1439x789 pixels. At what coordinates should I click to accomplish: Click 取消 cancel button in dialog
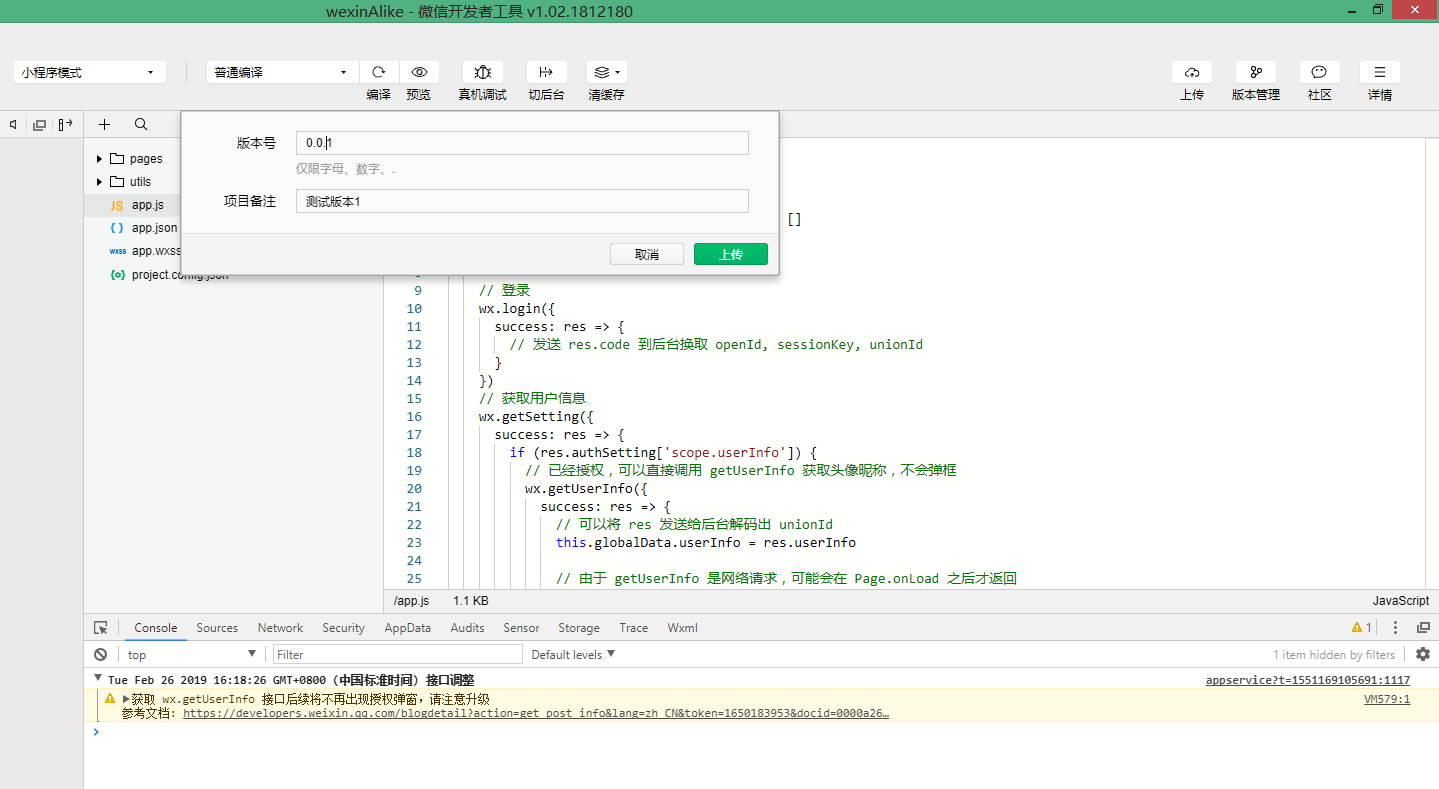647,255
